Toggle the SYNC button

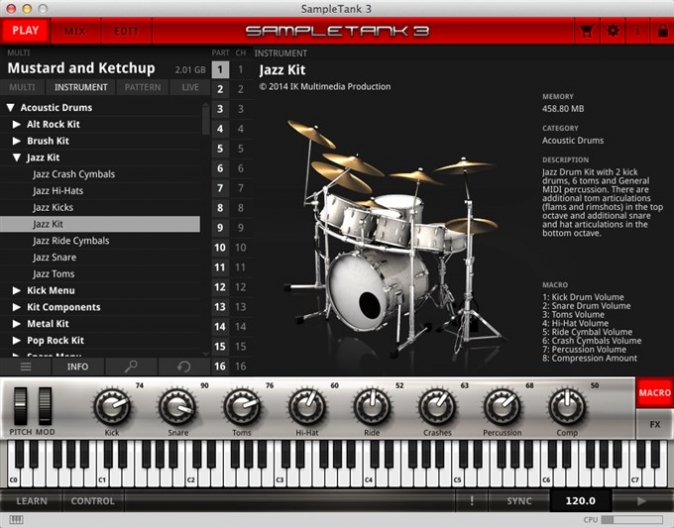pyautogui.click(x=519, y=501)
